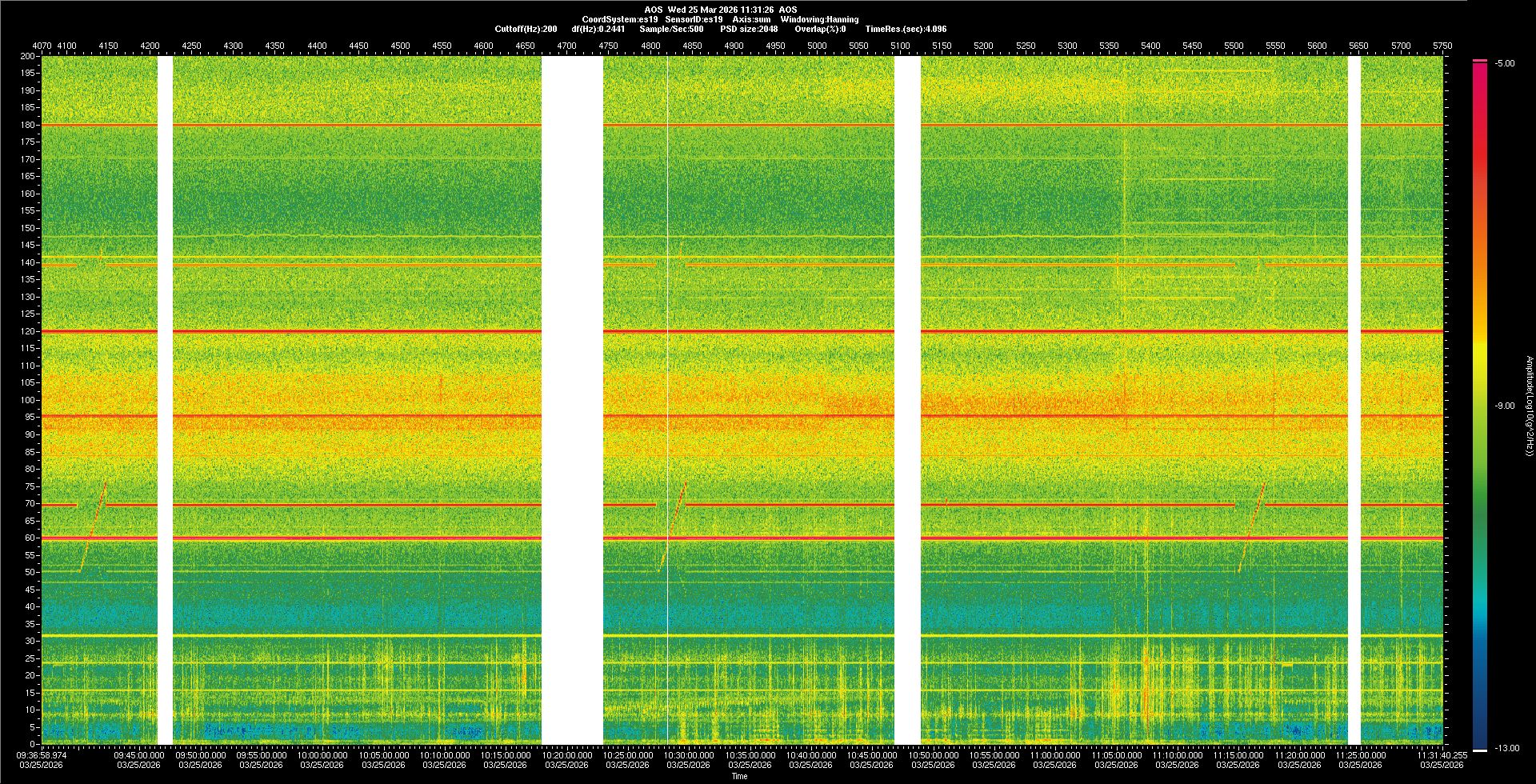Click the SensorID:es19 header label
Screen dimensions: 1536x784
point(694,19)
